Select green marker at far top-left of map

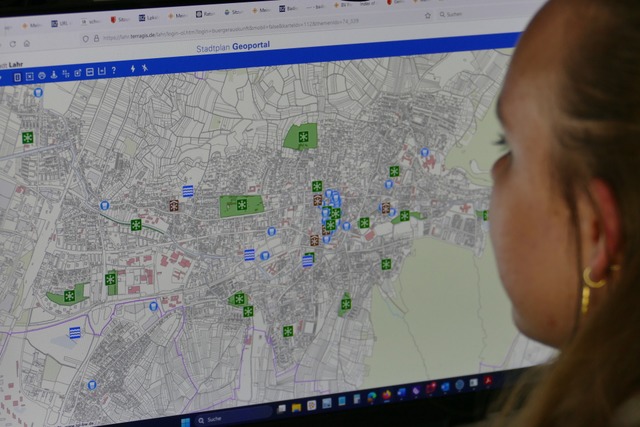coord(27,137)
